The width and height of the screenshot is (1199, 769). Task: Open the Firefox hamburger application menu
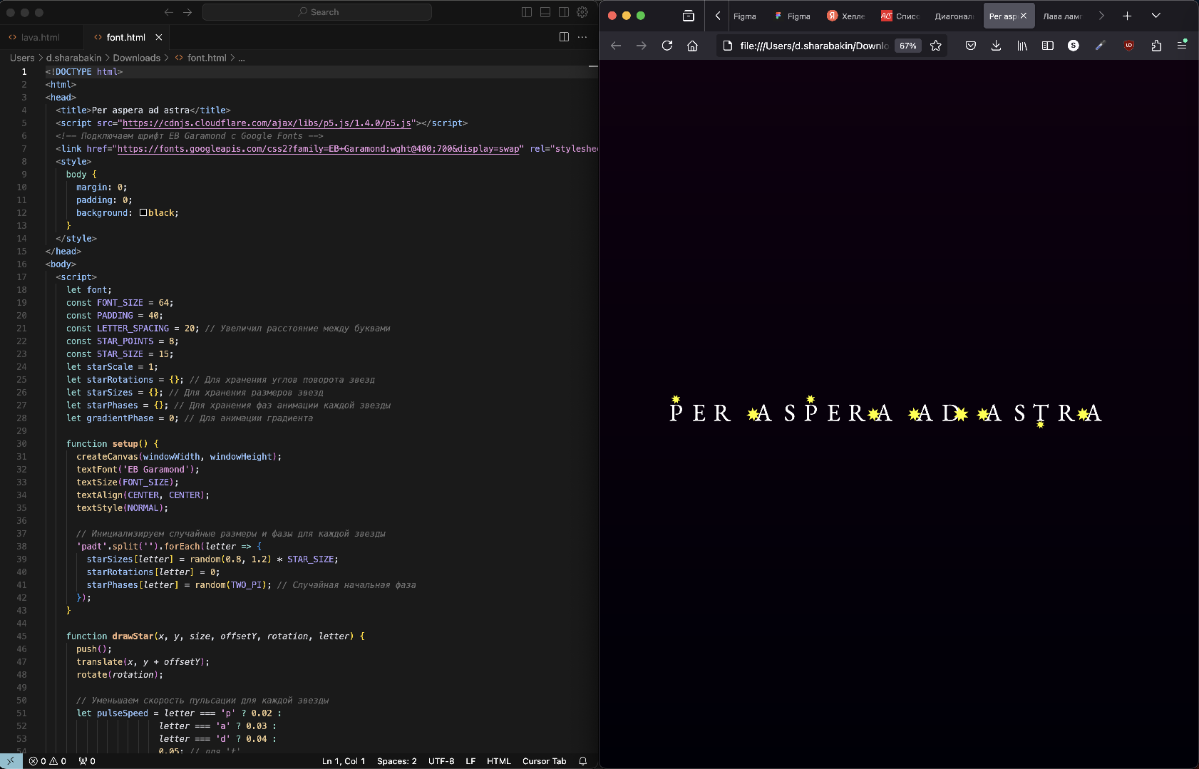[x=1181, y=45]
